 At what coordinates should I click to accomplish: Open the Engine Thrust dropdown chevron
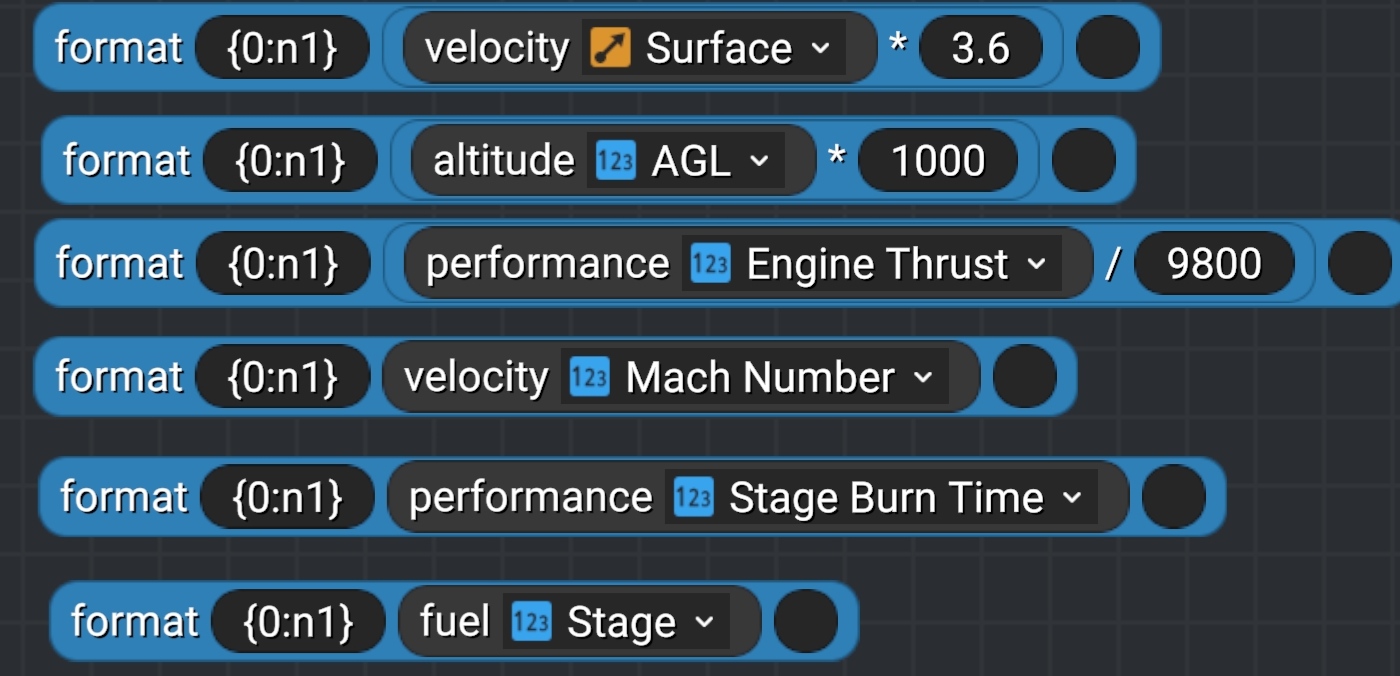1036,264
